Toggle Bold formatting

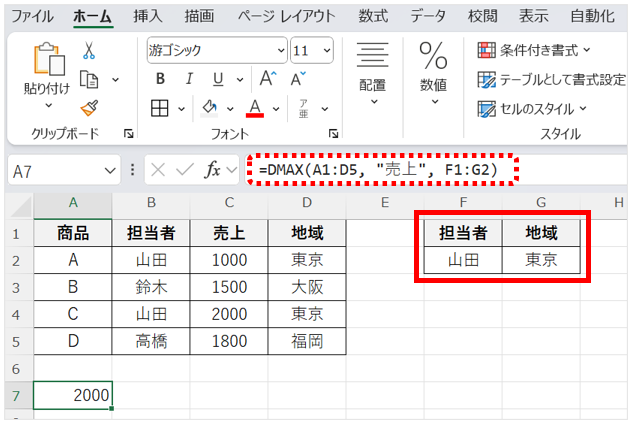[x=160, y=79]
